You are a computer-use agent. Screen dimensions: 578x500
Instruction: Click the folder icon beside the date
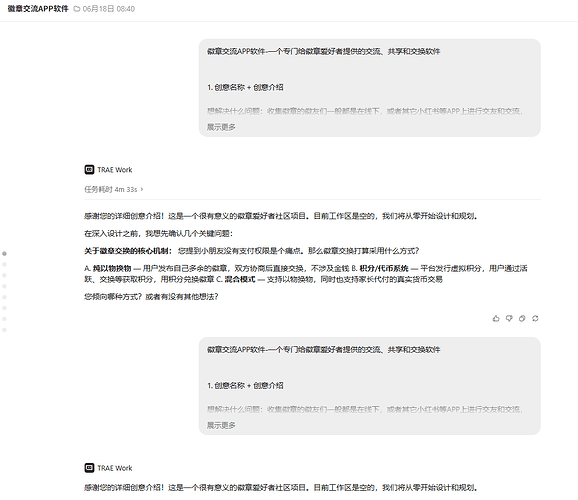(77, 9)
